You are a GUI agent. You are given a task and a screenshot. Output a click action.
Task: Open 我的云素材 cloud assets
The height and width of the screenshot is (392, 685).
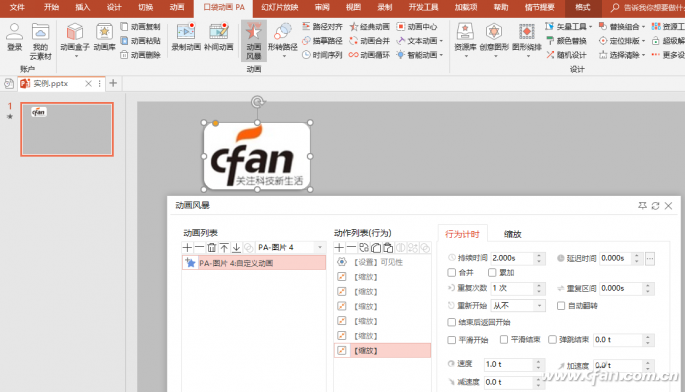coord(40,42)
